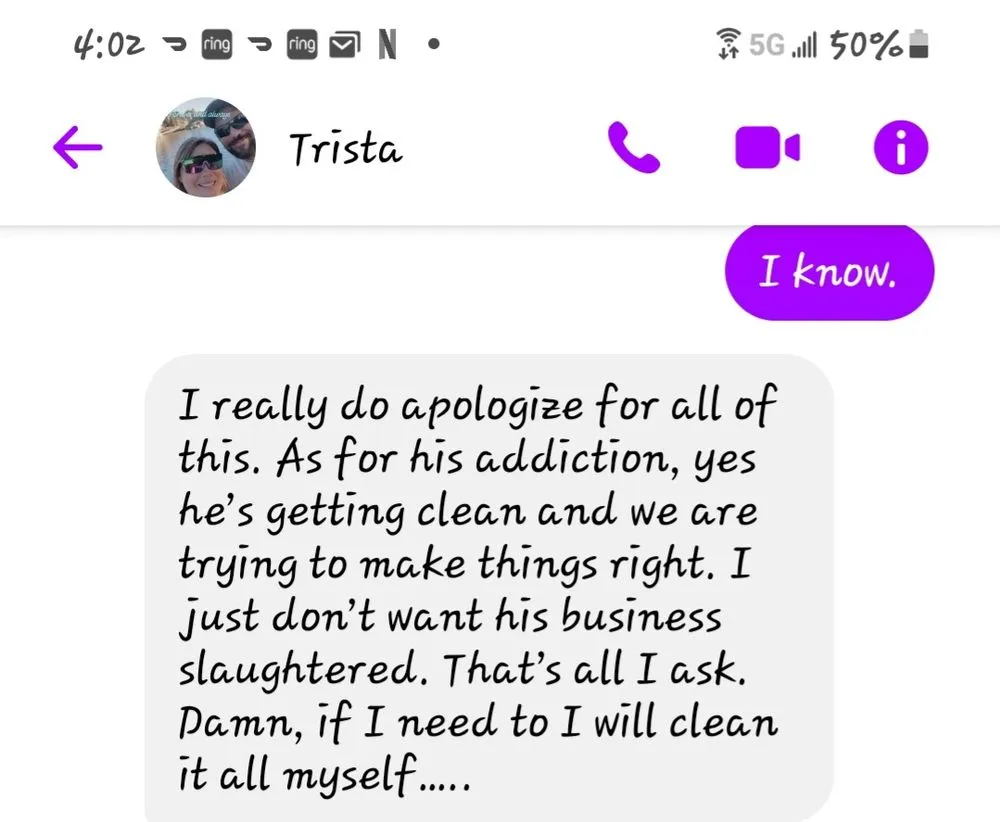Image resolution: width=1000 pixels, height=822 pixels.
Task: Tap the Netflix N notification icon
Action: point(387,45)
